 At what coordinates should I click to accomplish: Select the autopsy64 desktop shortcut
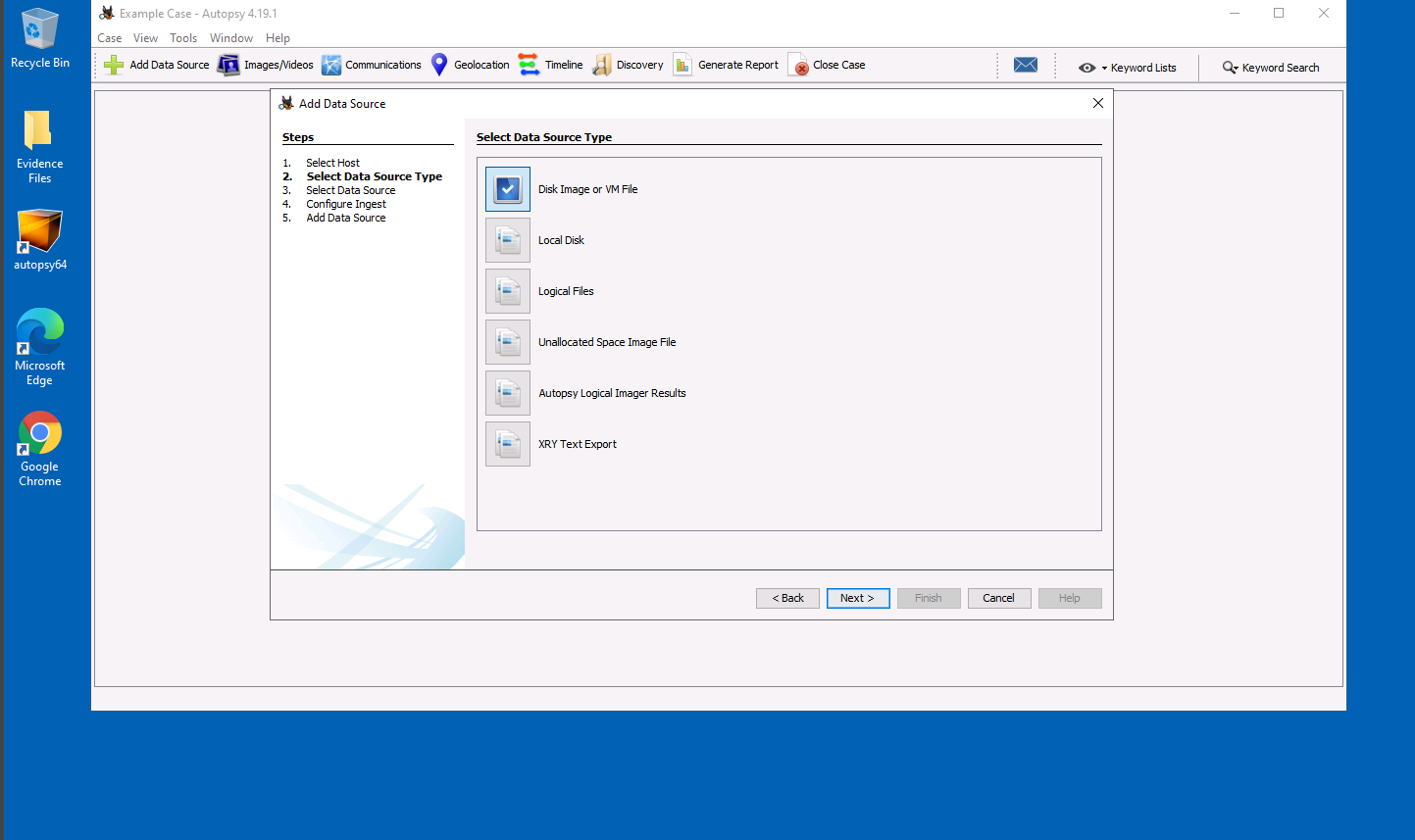[40, 240]
